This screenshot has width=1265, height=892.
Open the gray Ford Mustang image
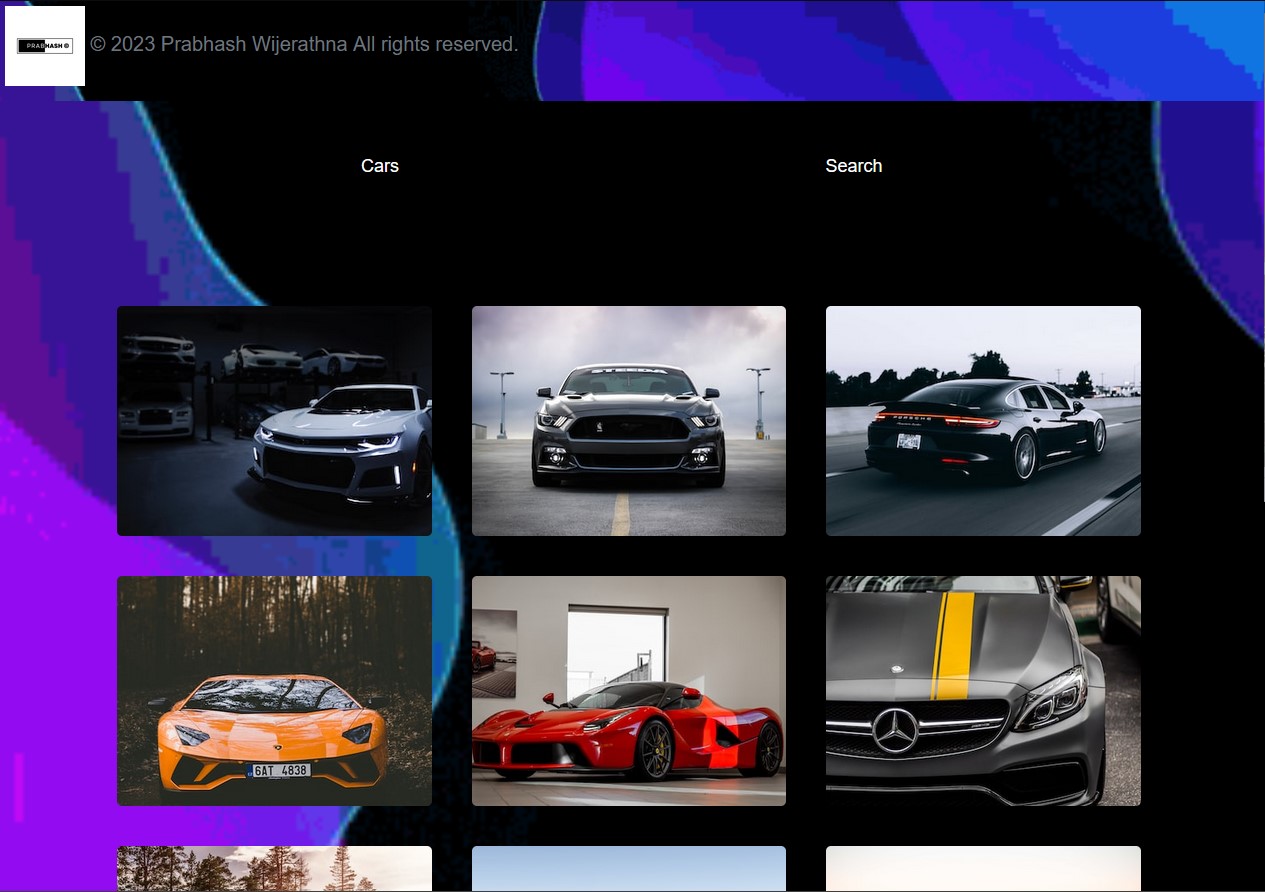[x=628, y=421]
